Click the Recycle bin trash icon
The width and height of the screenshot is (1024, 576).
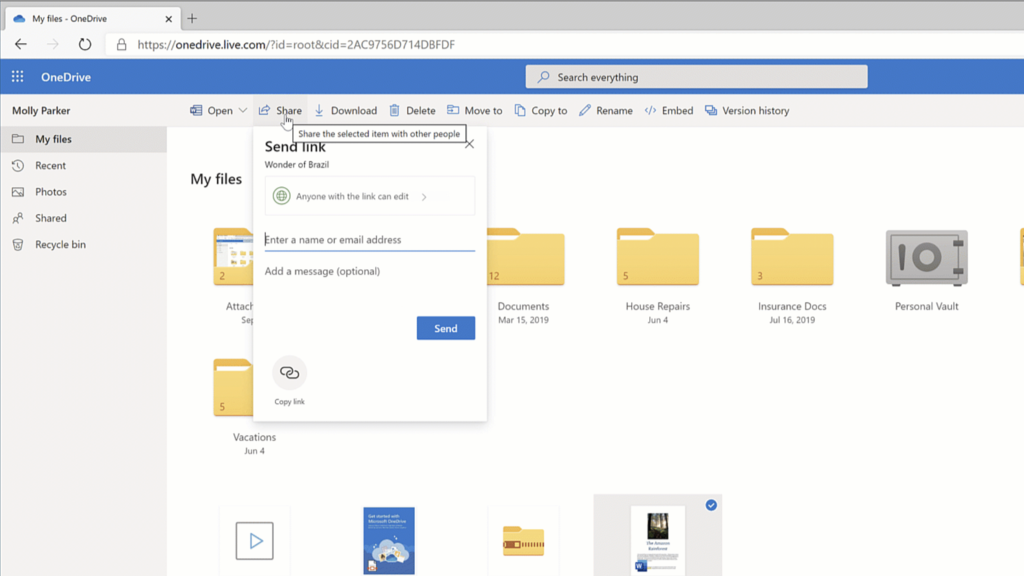coord(18,244)
